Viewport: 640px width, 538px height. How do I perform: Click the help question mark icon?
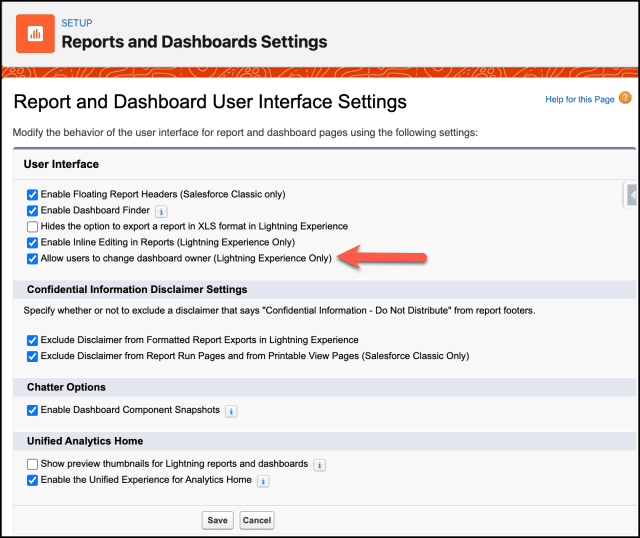[x=625, y=98]
